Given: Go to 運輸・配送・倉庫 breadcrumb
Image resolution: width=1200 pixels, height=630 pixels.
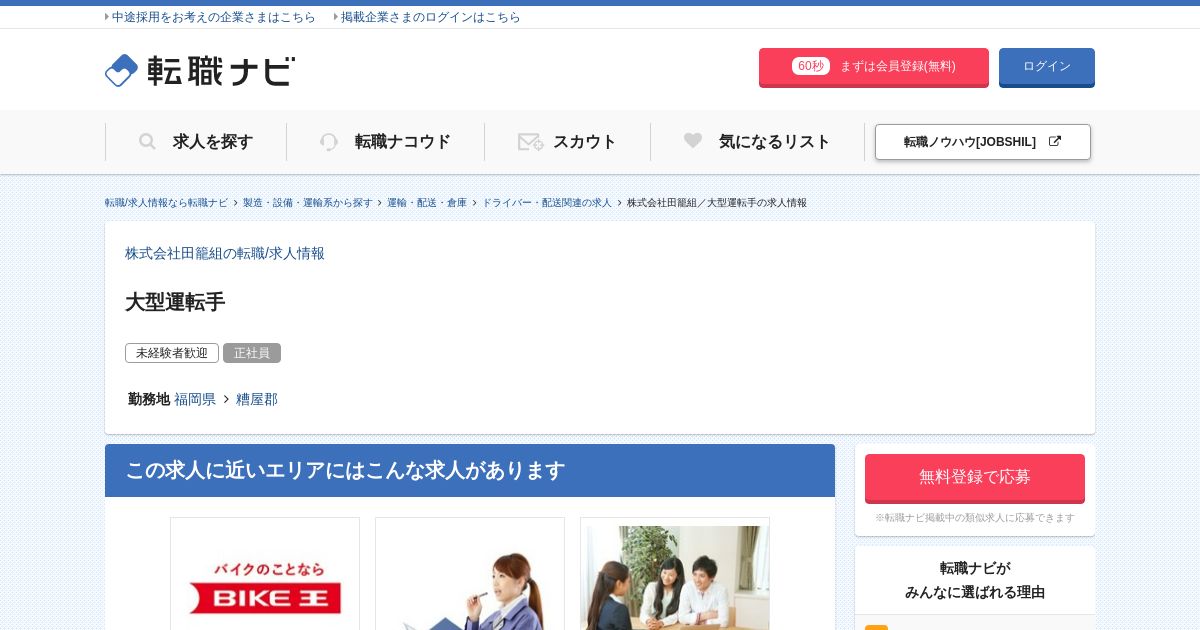Looking at the screenshot, I should pyautogui.click(x=427, y=203).
